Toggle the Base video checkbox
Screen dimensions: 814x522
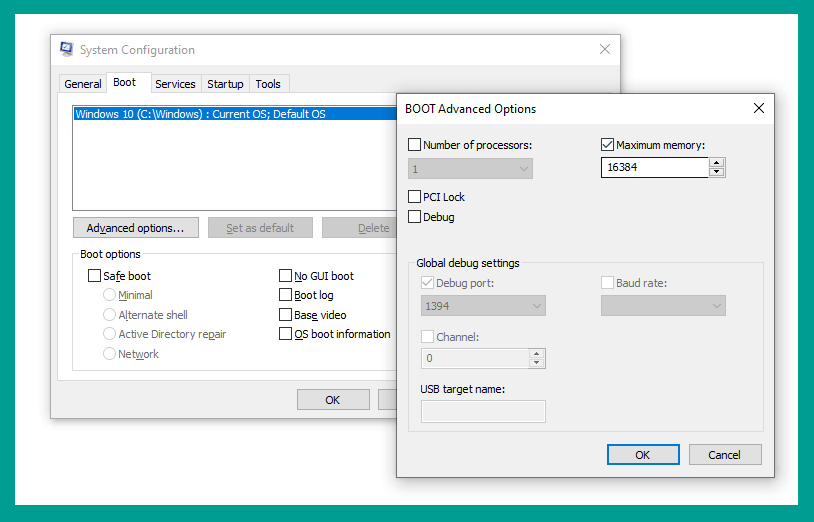tap(285, 314)
